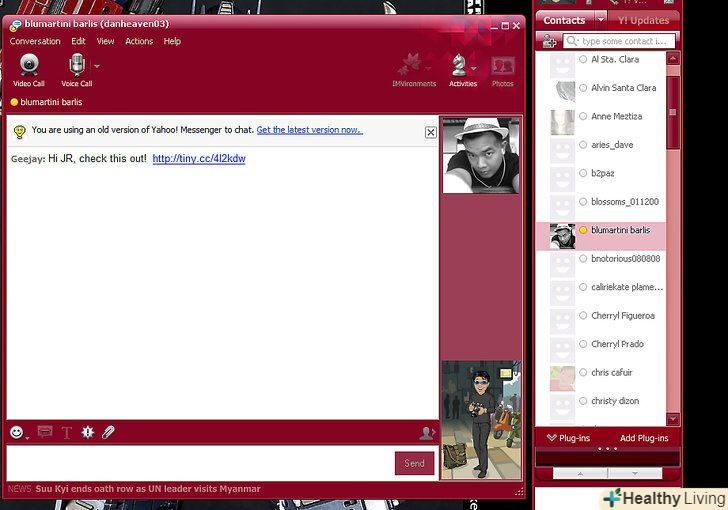Open the news headline about Suu Kyi
Image resolution: width=728 pixels, height=510 pixels.
click(148, 489)
